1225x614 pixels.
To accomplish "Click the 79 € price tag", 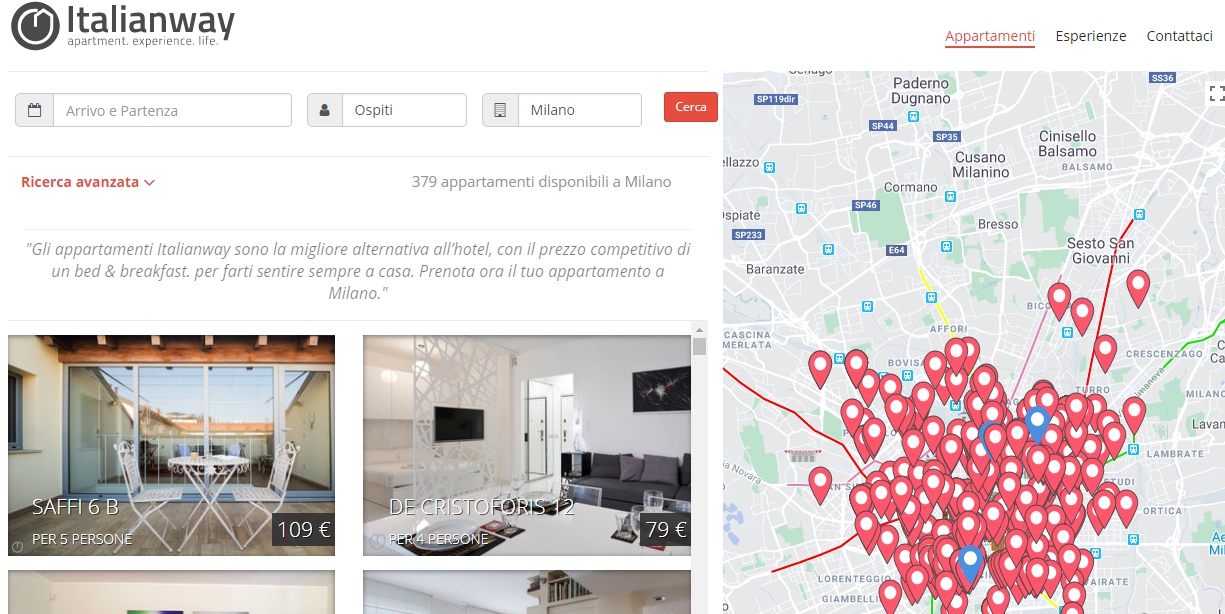I will [x=666, y=530].
